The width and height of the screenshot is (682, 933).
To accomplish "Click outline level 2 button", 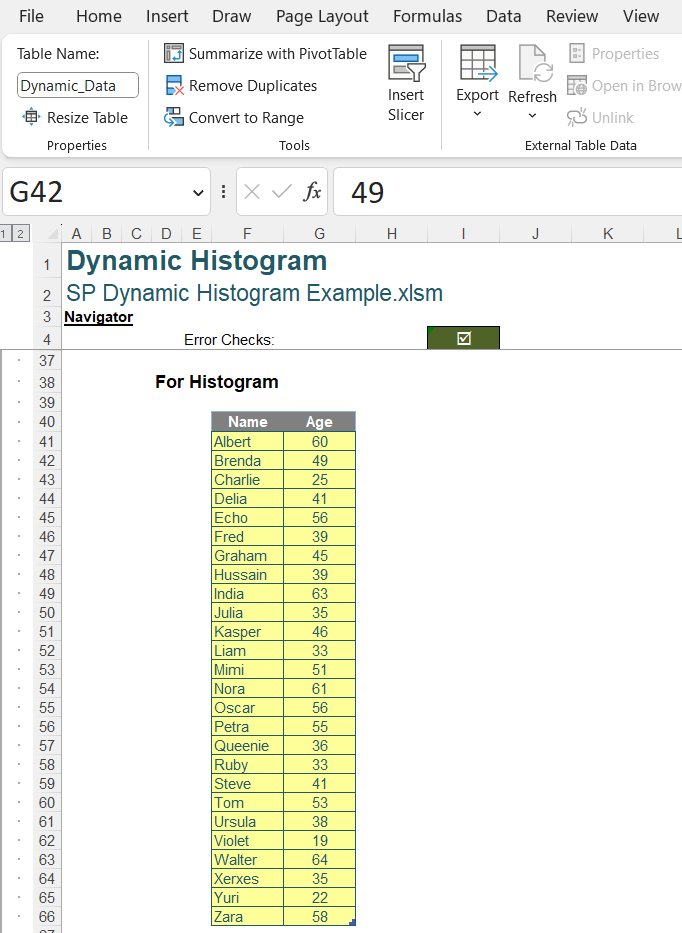I will pos(20,234).
